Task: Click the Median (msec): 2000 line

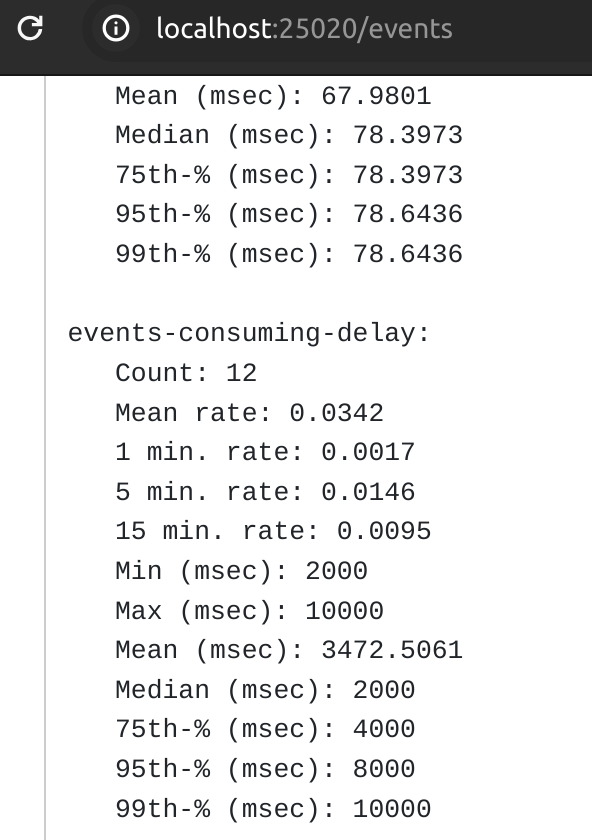Action: click(x=265, y=690)
